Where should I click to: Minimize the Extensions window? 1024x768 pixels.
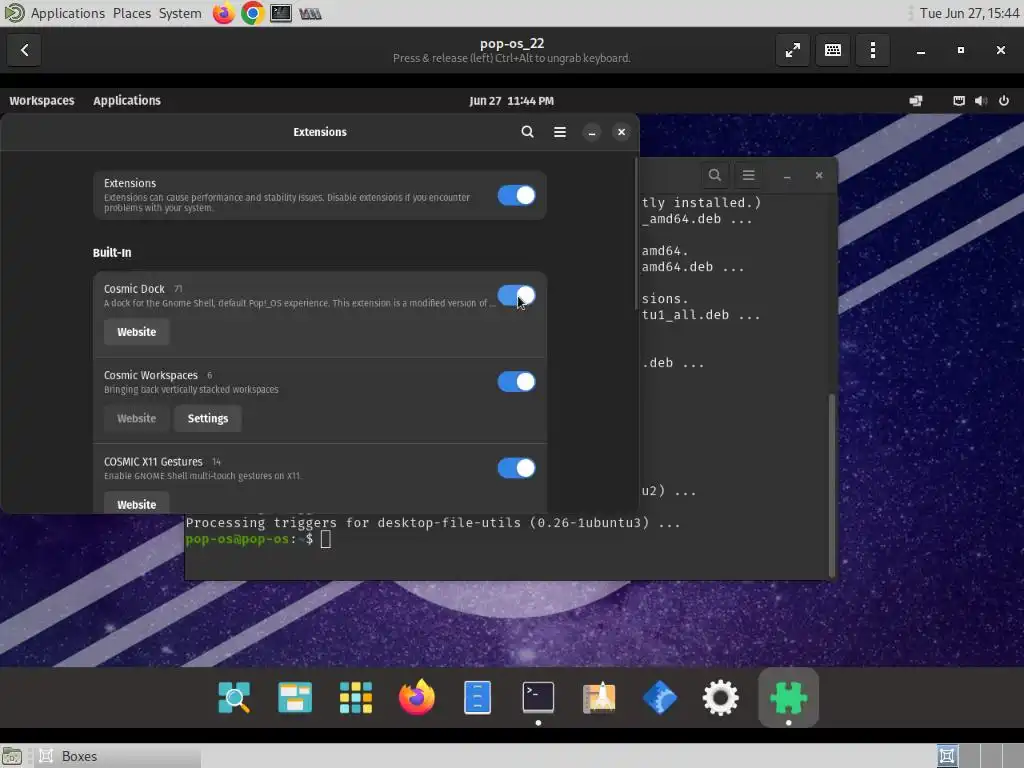[592, 133]
